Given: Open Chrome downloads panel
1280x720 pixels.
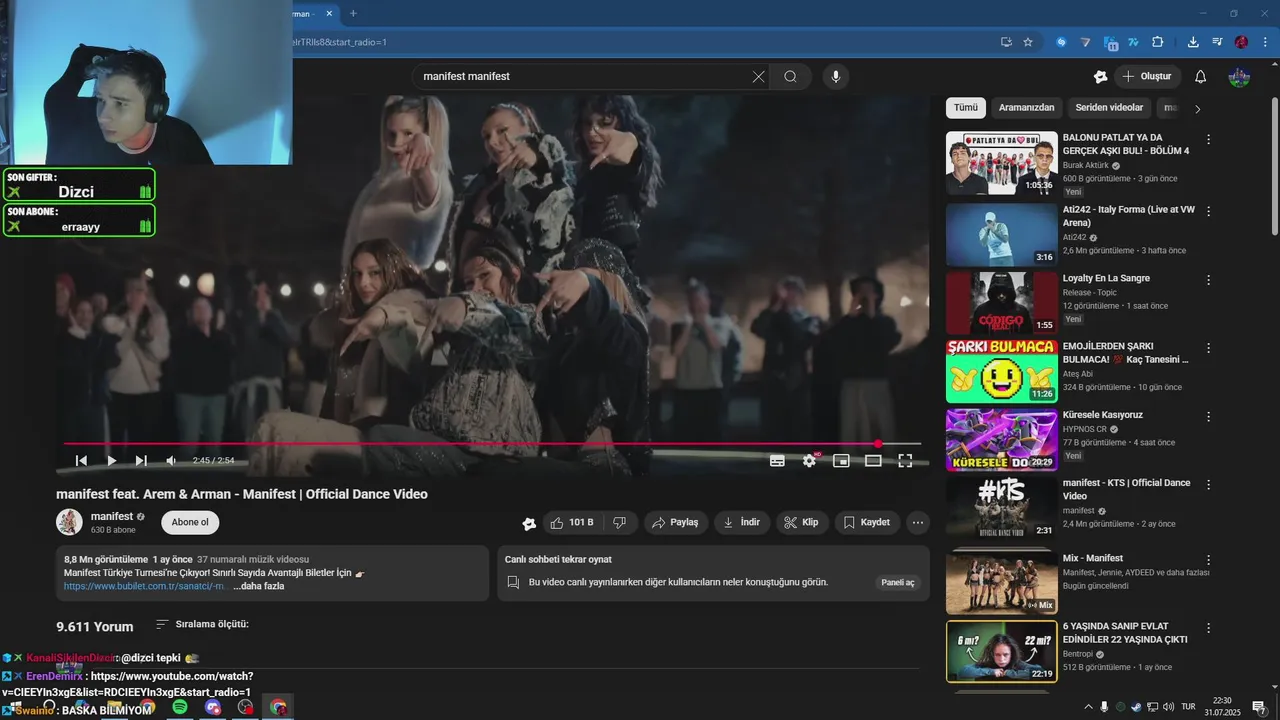Looking at the screenshot, I should 1193,42.
